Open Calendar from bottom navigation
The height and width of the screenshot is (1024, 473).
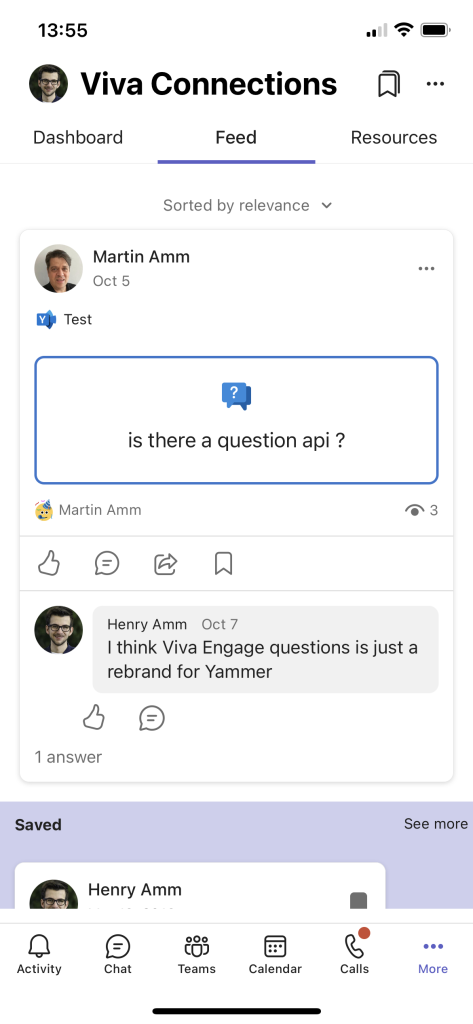point(275,954)
